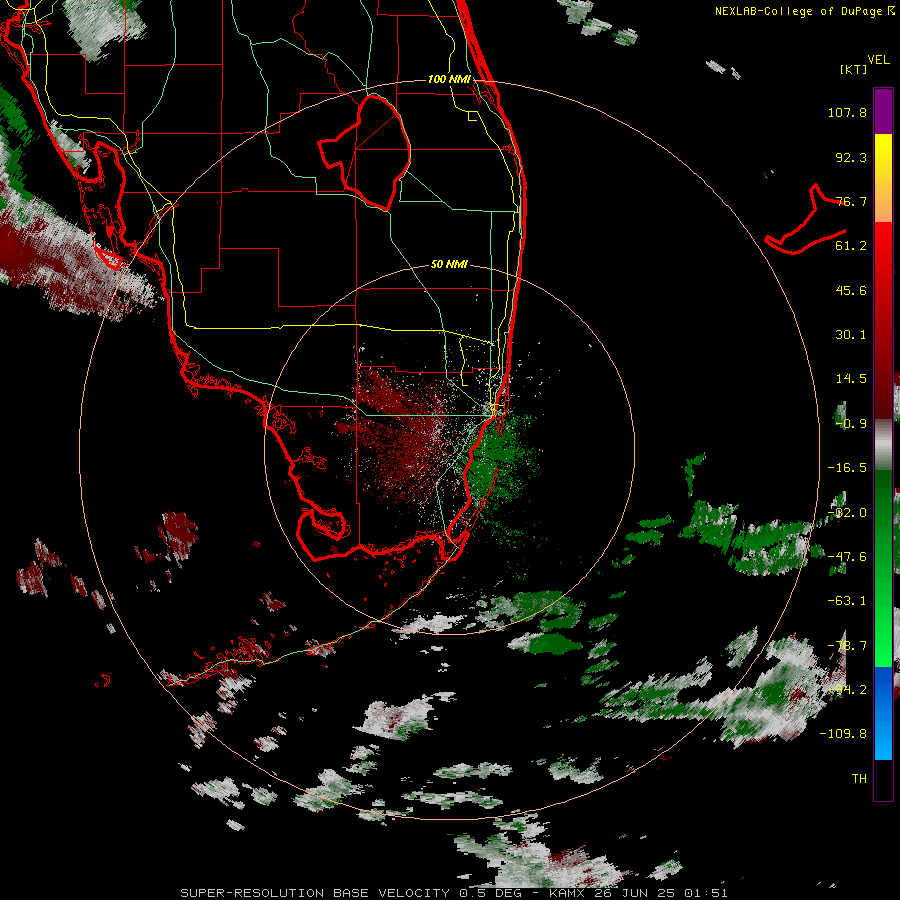Select the 76.7 legend value
Screen dimensions: 900x900
click(851, 201)
